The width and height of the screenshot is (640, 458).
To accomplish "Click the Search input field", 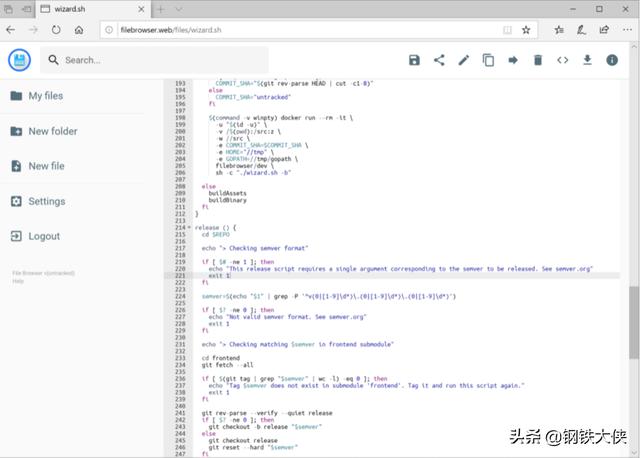I will click(160, 60).
